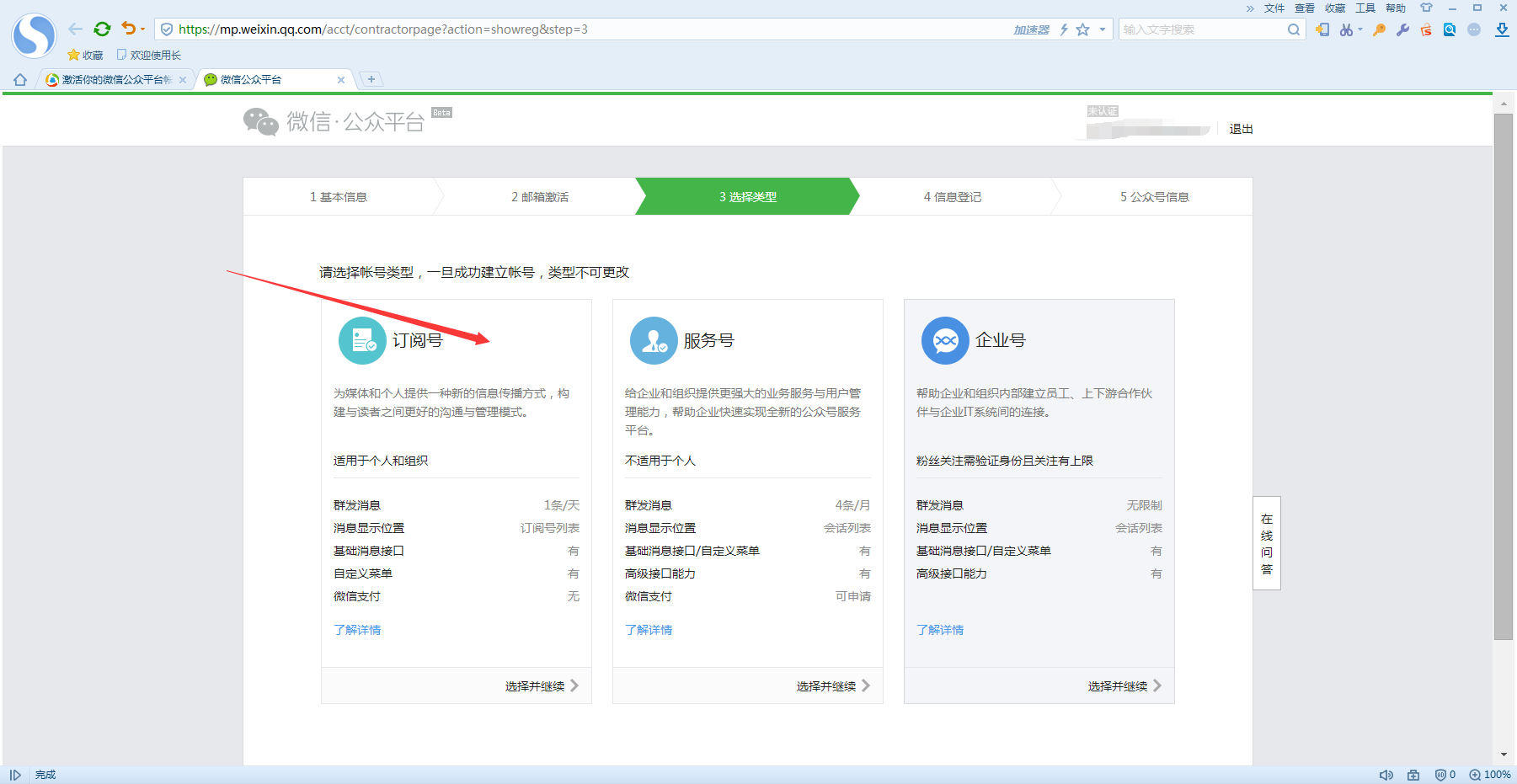The image size is (1517, 784).
Task: Expand the address bar dropdown arrow
Action: 1102,29
